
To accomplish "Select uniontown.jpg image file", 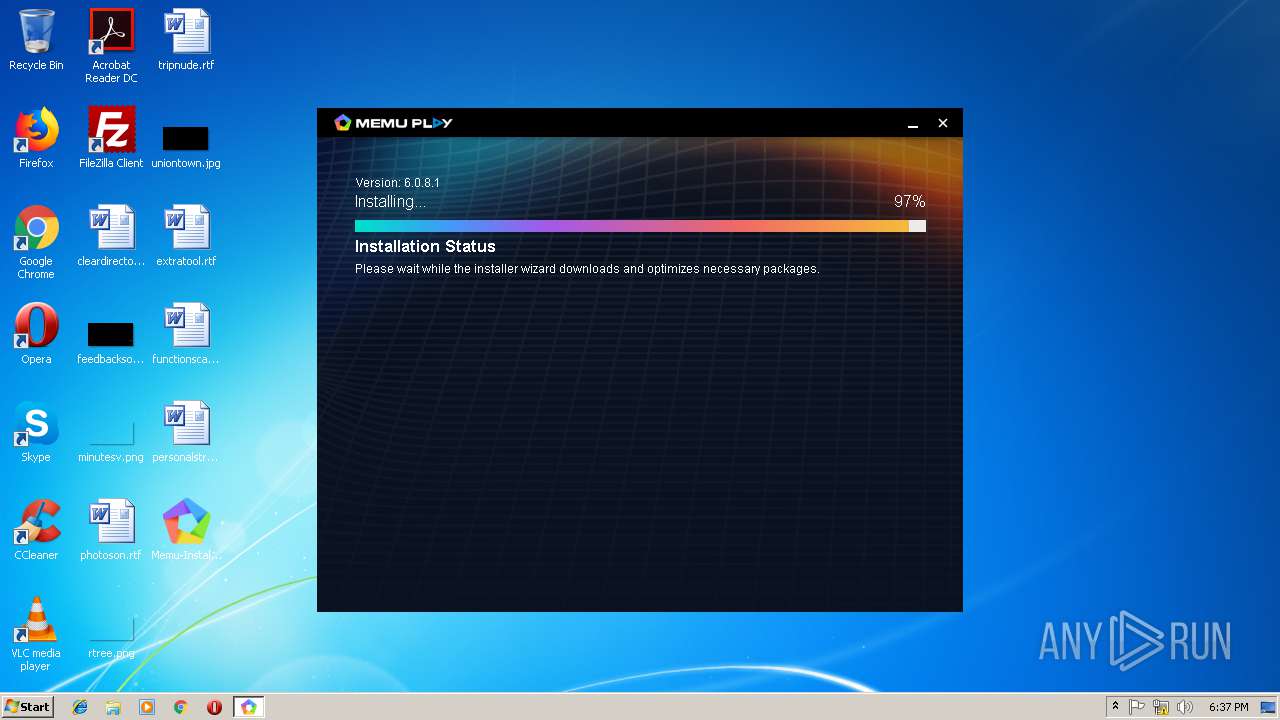I will coord(186,146).
